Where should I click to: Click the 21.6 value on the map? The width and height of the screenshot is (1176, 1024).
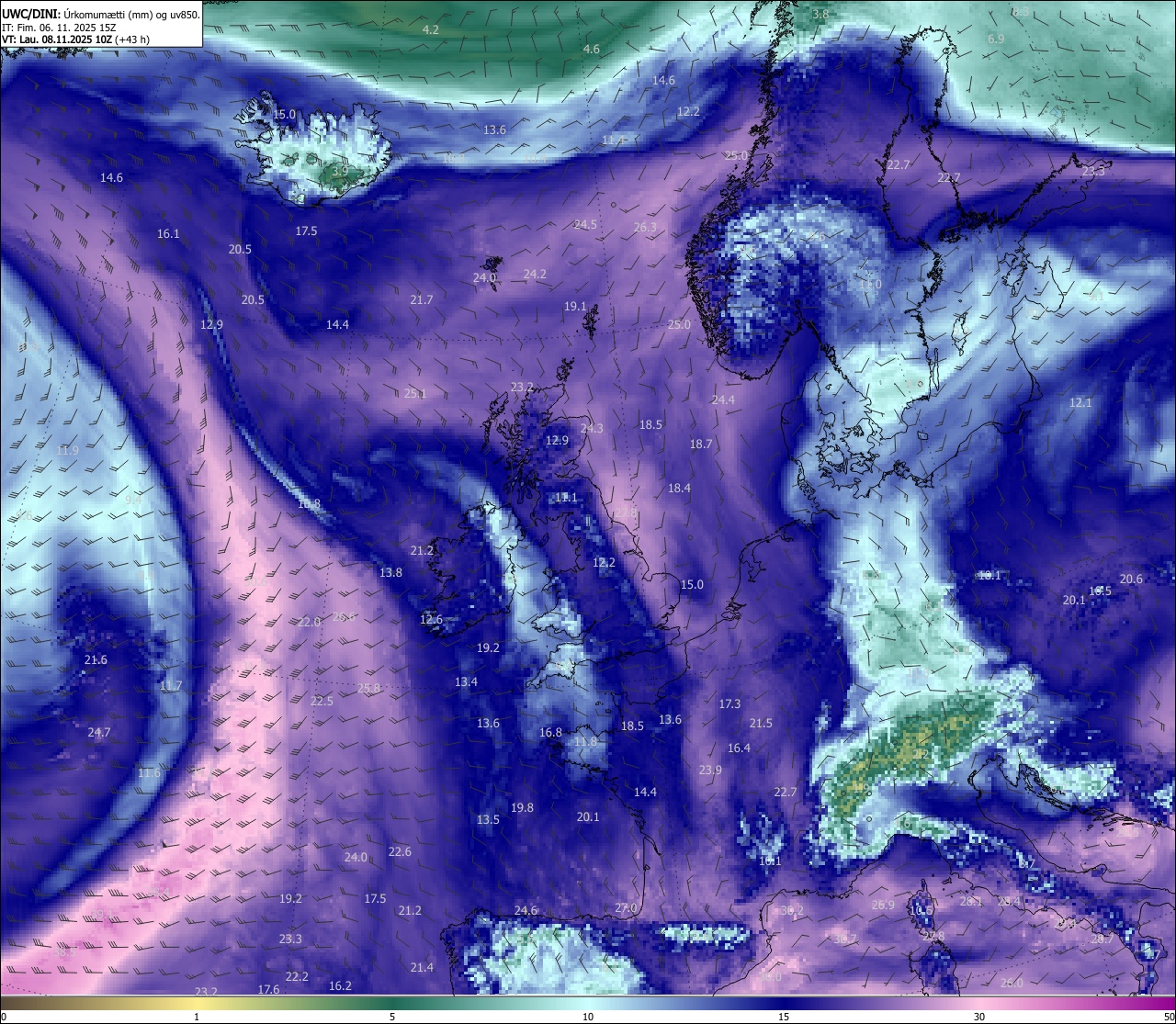(x=96, y=660)
